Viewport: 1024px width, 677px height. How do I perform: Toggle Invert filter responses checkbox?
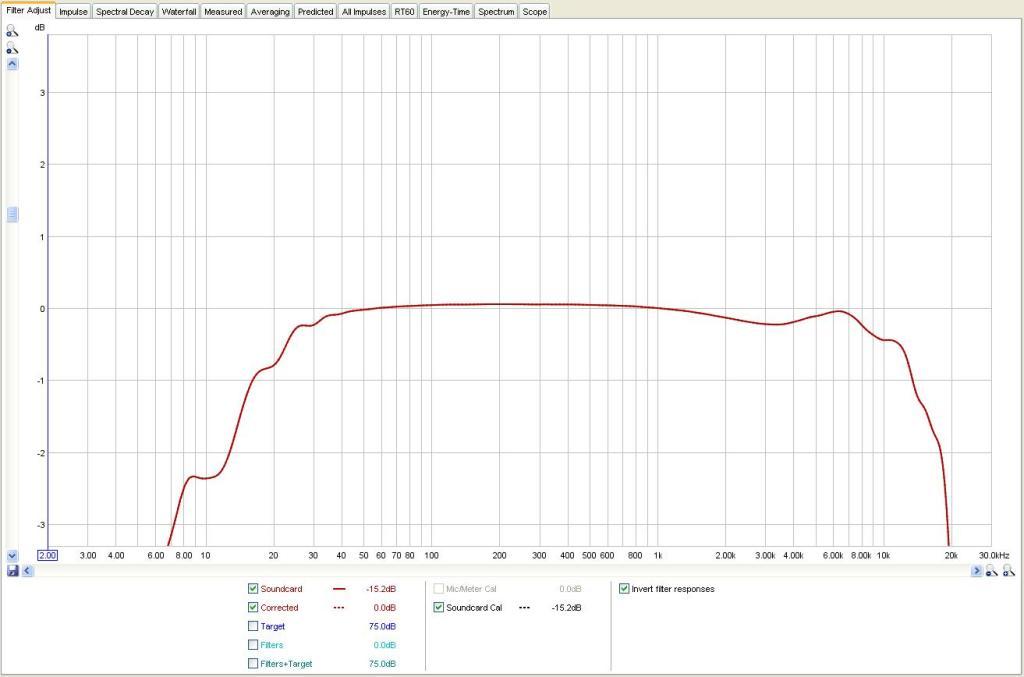tap(625, 589)
